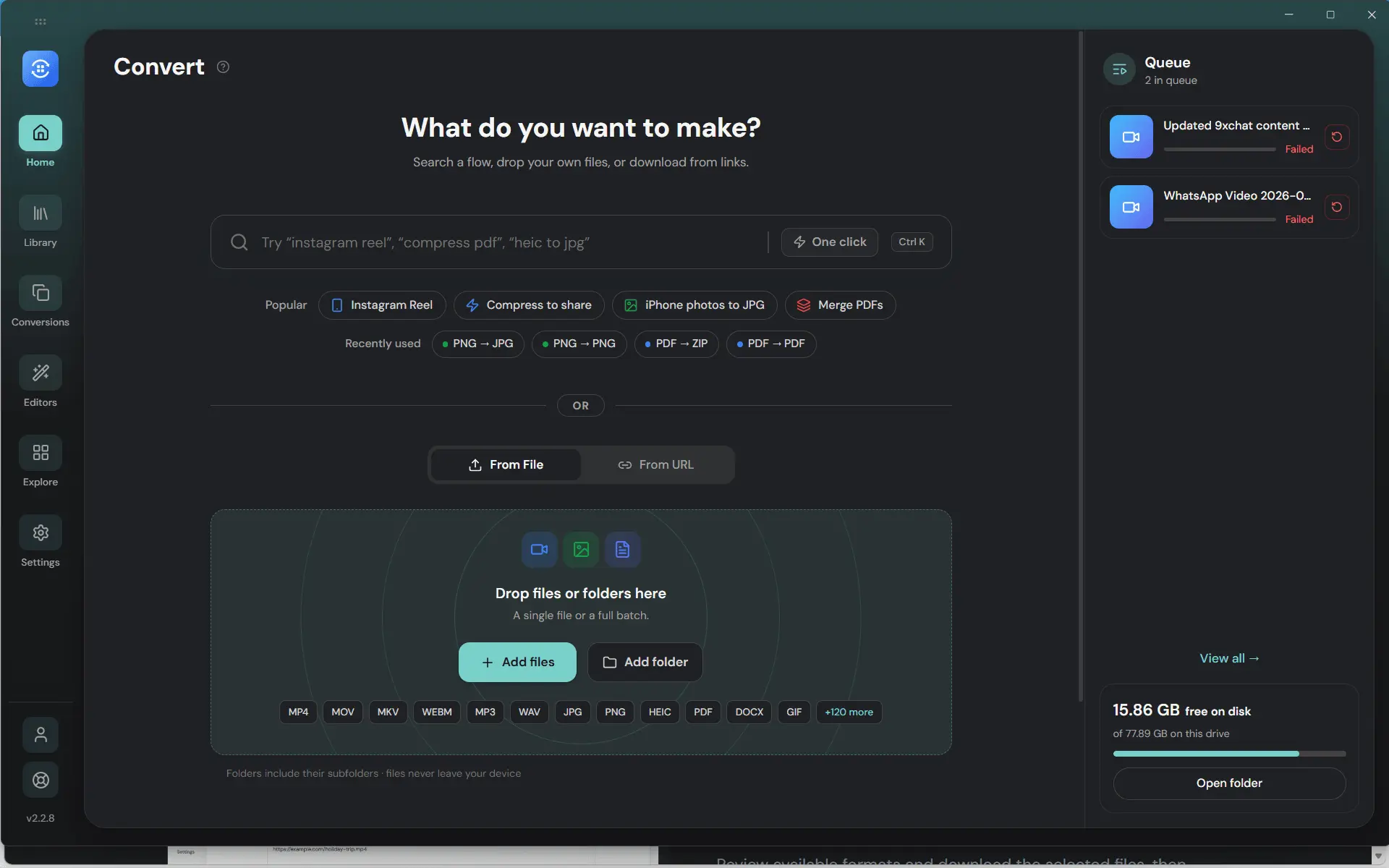The width and height of the screenshot is (1389, 868).
Task: Click the Ctrl K shortcut badge
Action: (x=912, y=242)
